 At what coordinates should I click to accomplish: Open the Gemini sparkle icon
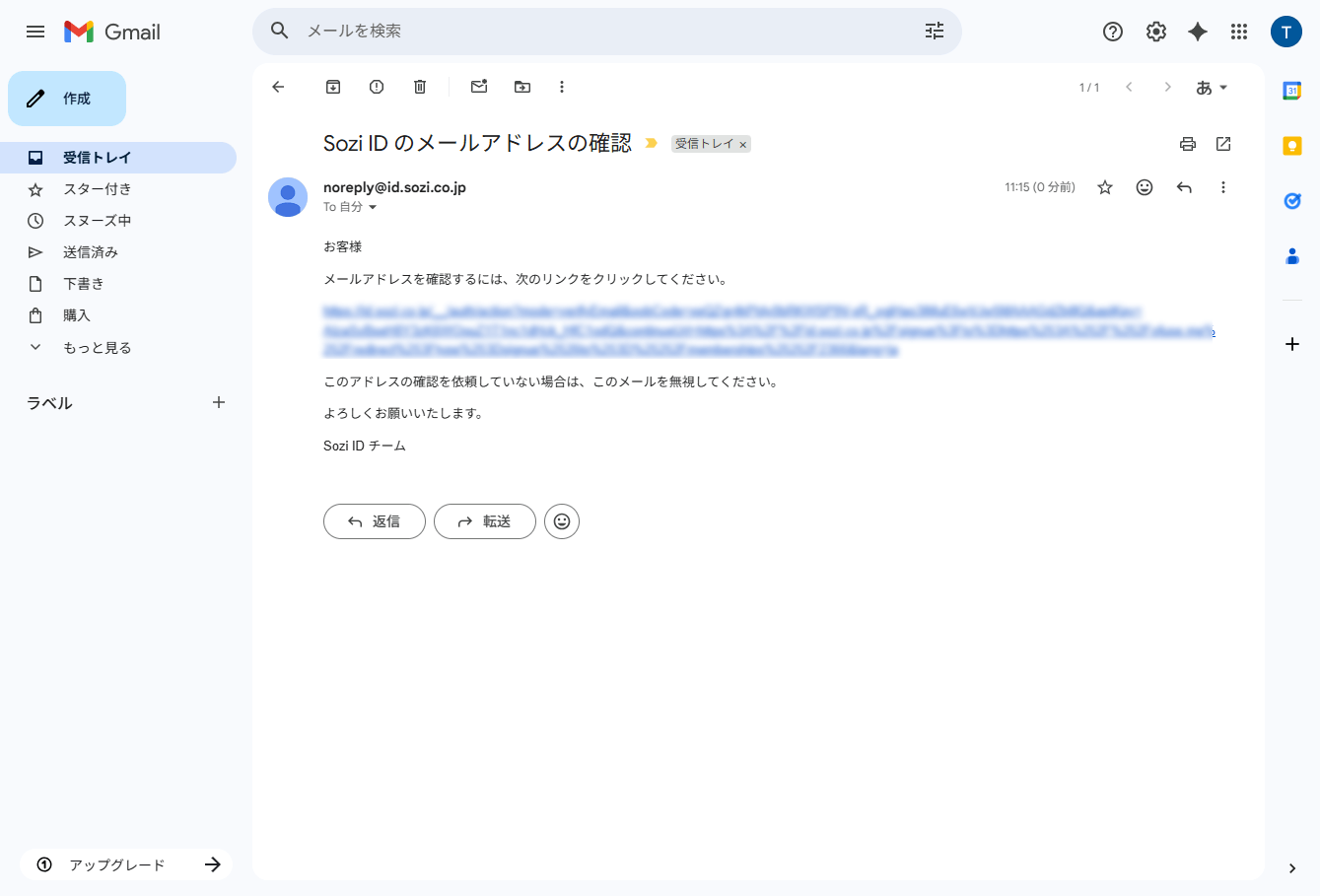(x=1198, y=32)
